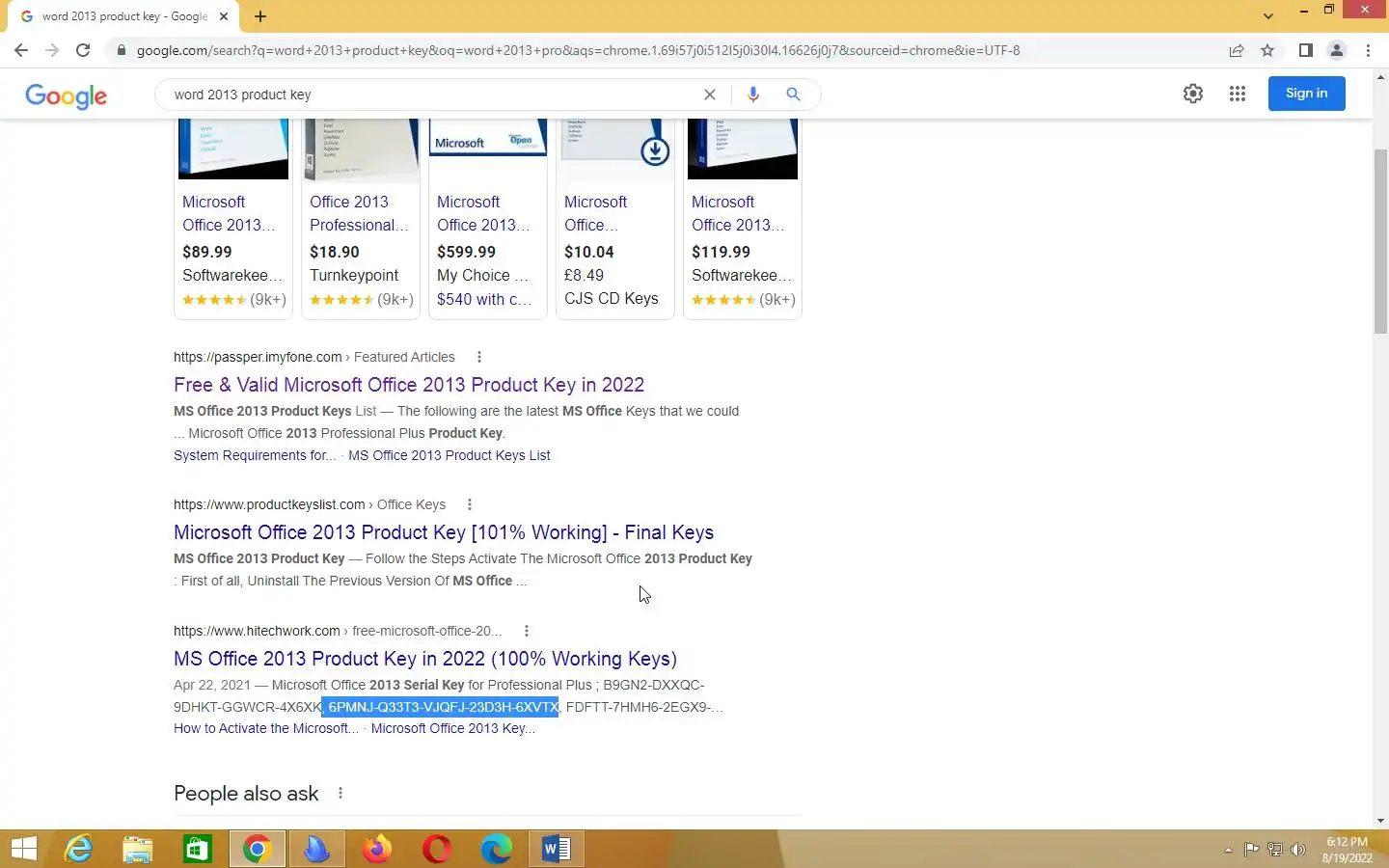1389x868 pixels.
Task: Click the address bar URL
Action: tap(578, 50)
